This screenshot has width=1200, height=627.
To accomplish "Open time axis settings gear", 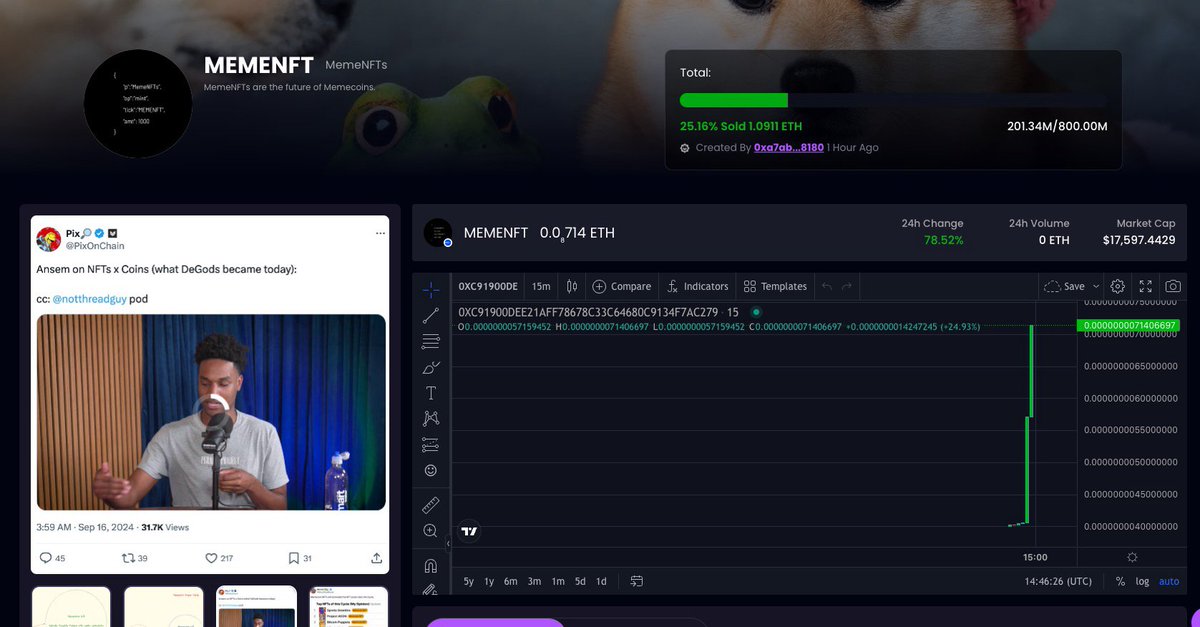I will coord(1132,557).
